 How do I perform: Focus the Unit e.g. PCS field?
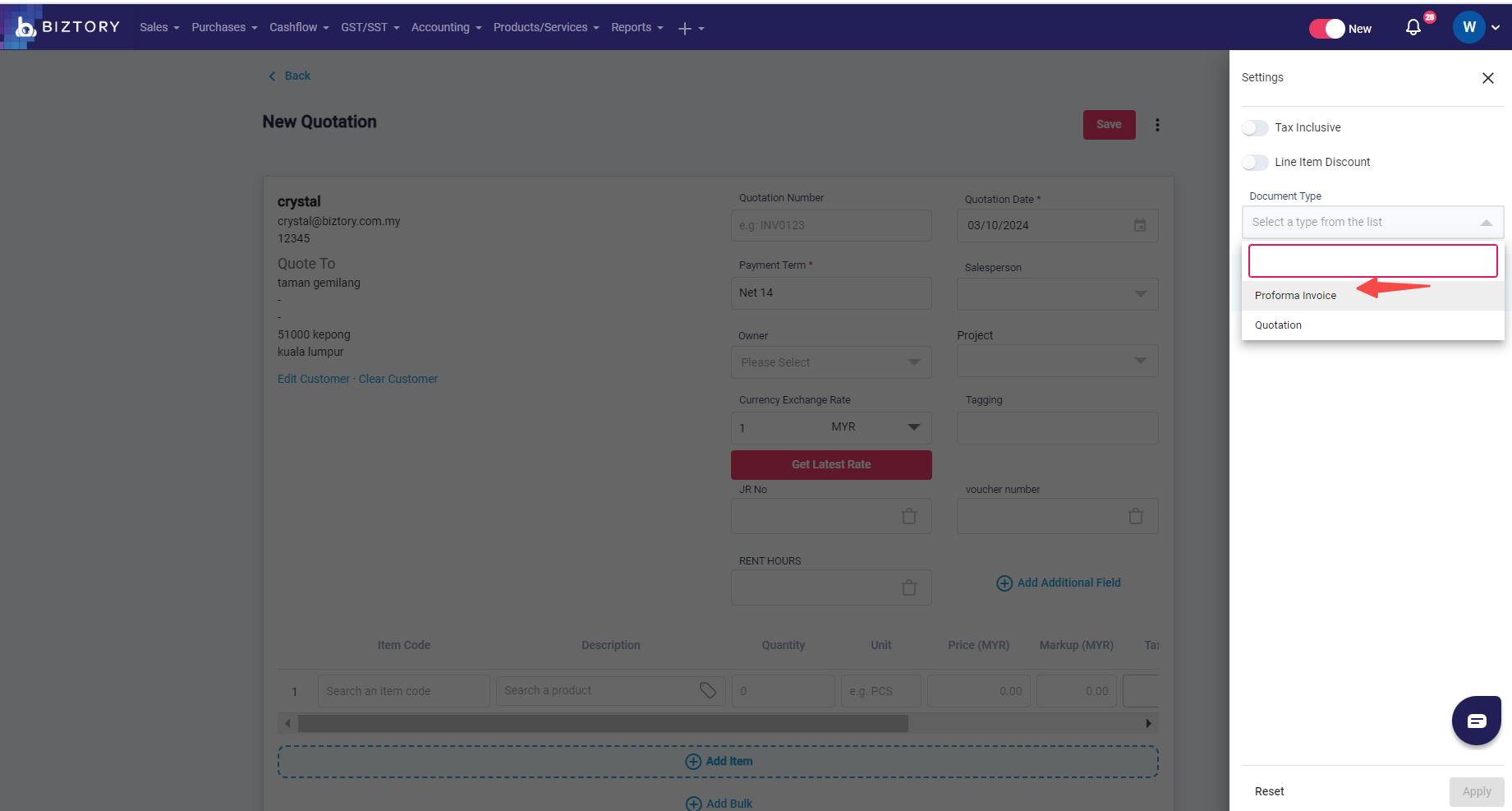tap(880, 691)
